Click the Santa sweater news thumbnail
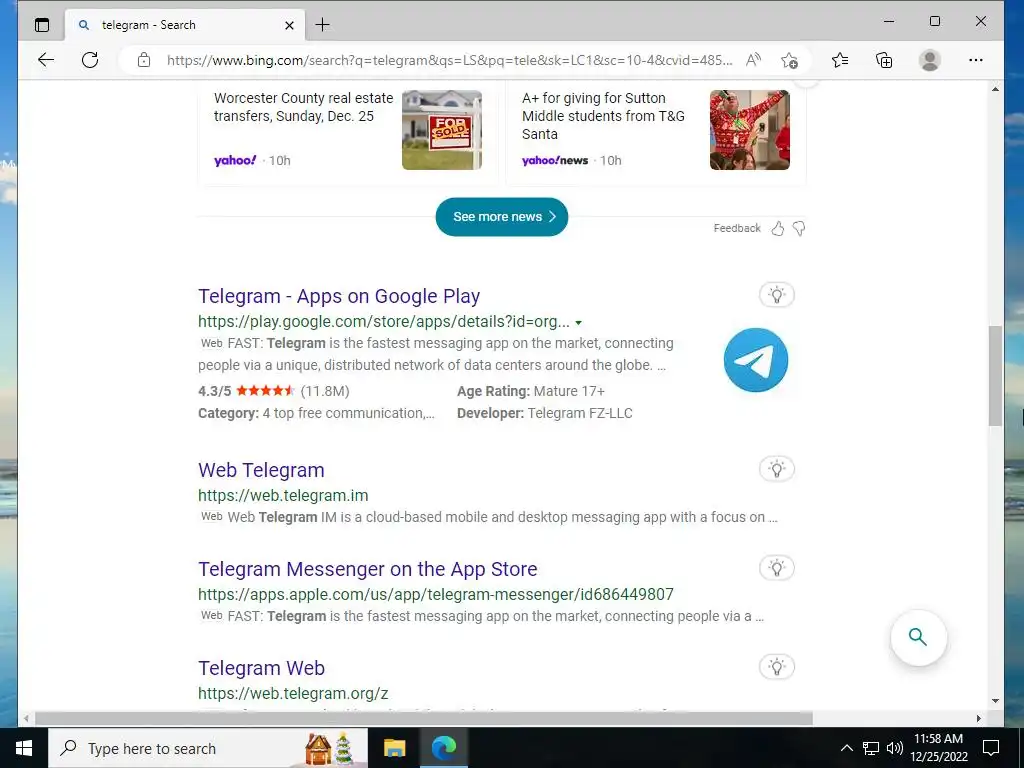Screen dimensions: 1024x768 coord(750,130)
